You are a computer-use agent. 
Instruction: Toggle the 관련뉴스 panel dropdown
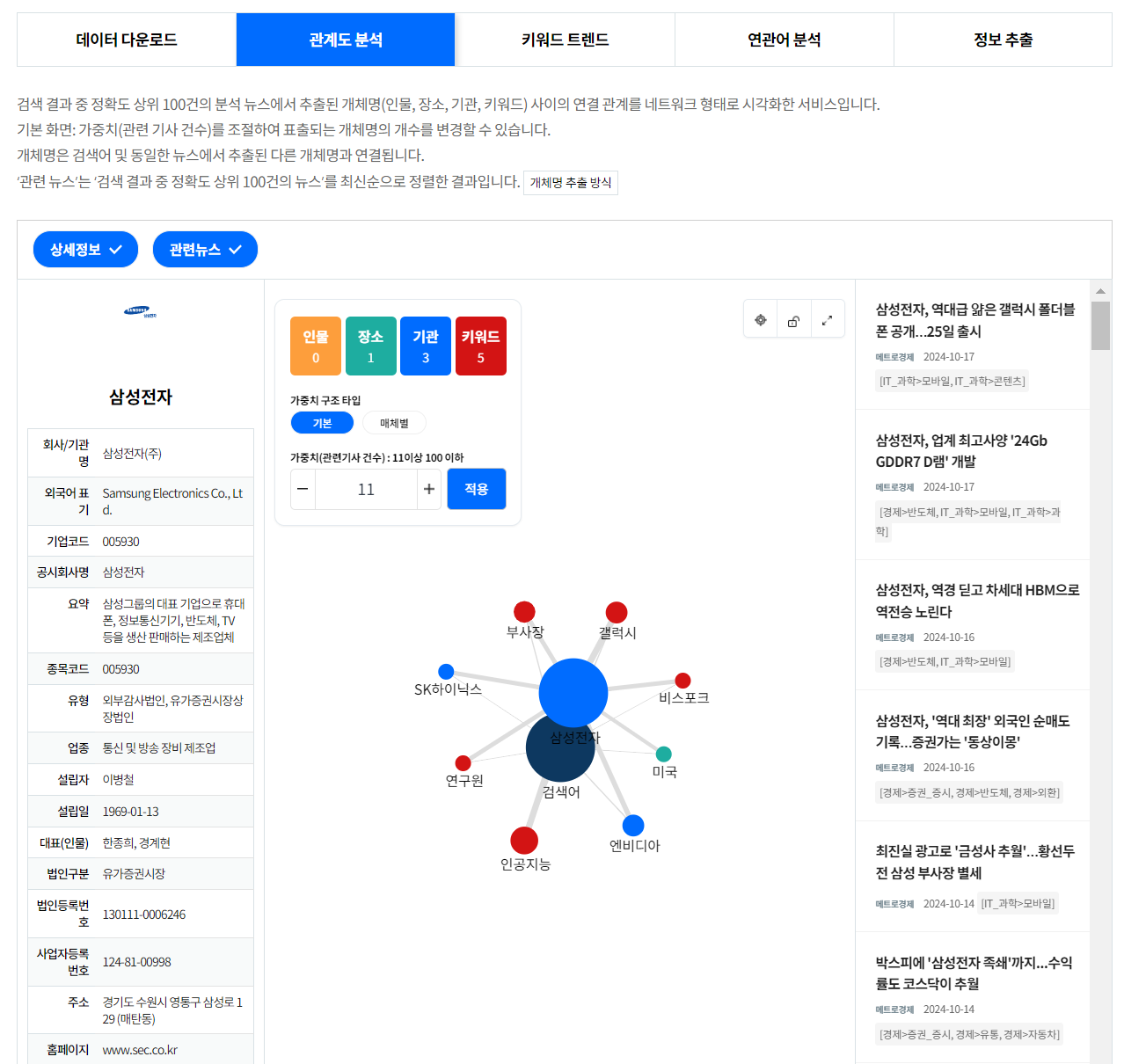tap(205, 250)
